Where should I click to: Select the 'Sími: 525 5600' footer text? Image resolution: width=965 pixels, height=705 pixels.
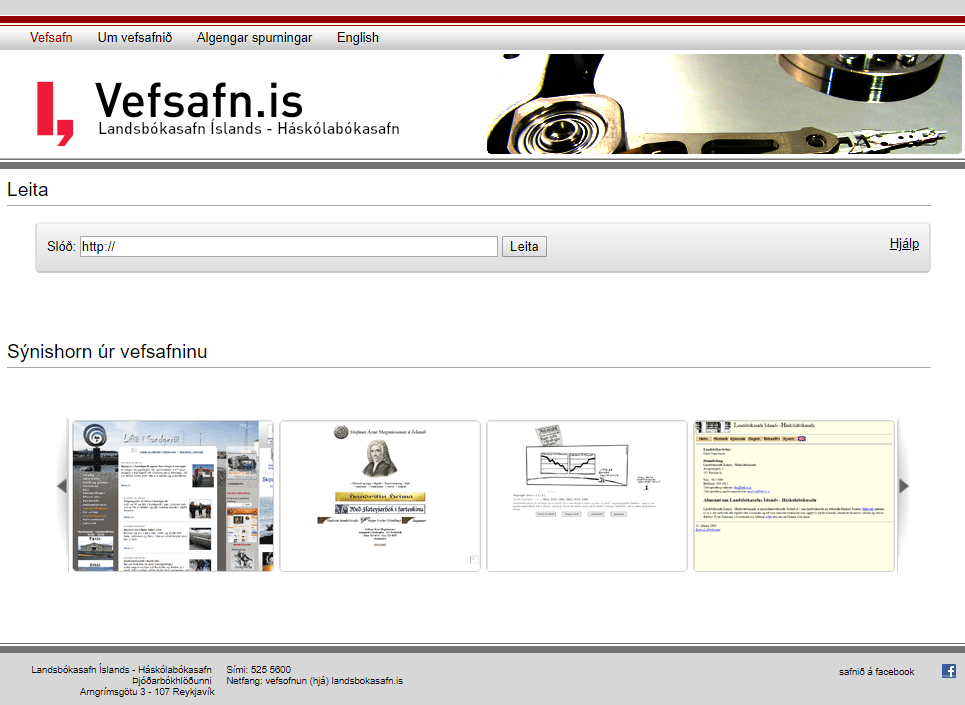click(x=258, y=669)
